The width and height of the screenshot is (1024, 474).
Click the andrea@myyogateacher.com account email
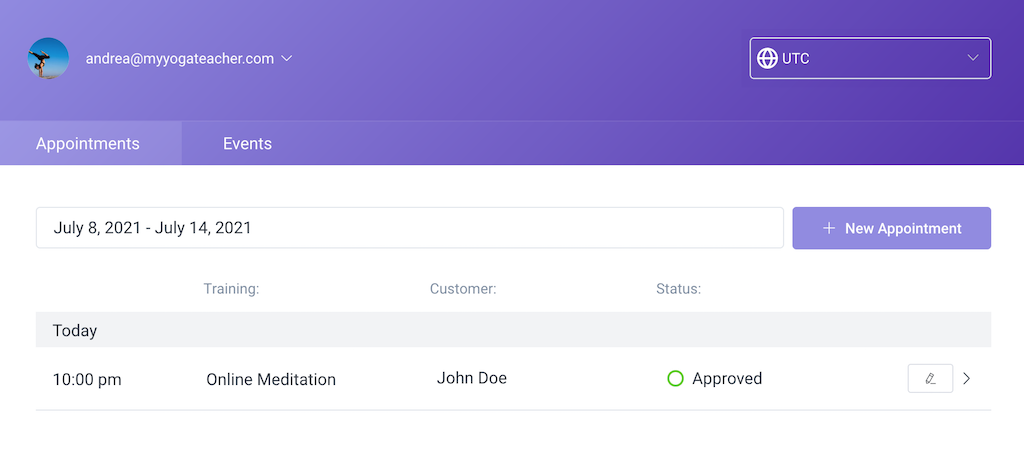(180, 58)
